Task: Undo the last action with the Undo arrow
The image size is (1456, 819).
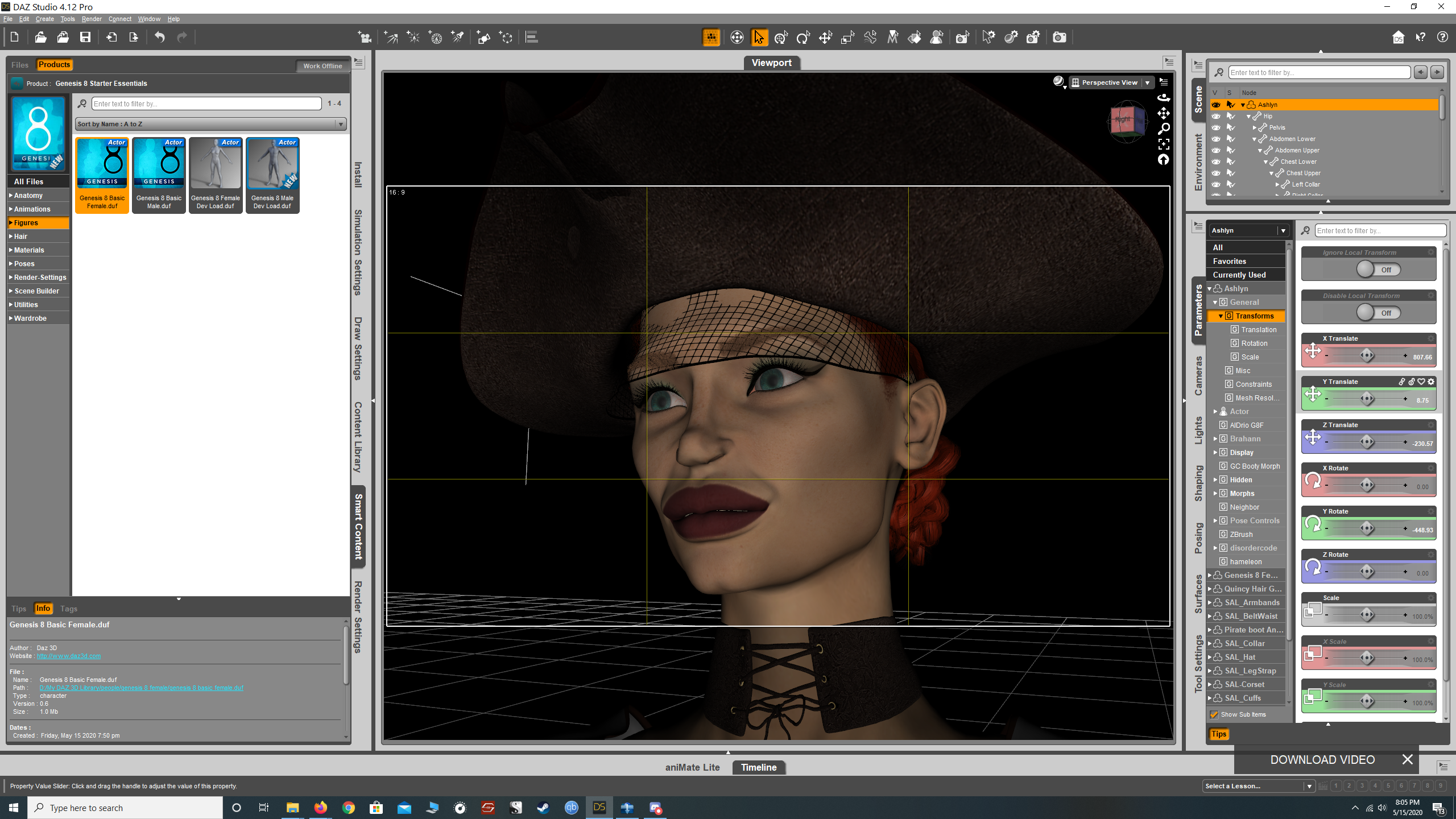Action: tap(160, 38)
